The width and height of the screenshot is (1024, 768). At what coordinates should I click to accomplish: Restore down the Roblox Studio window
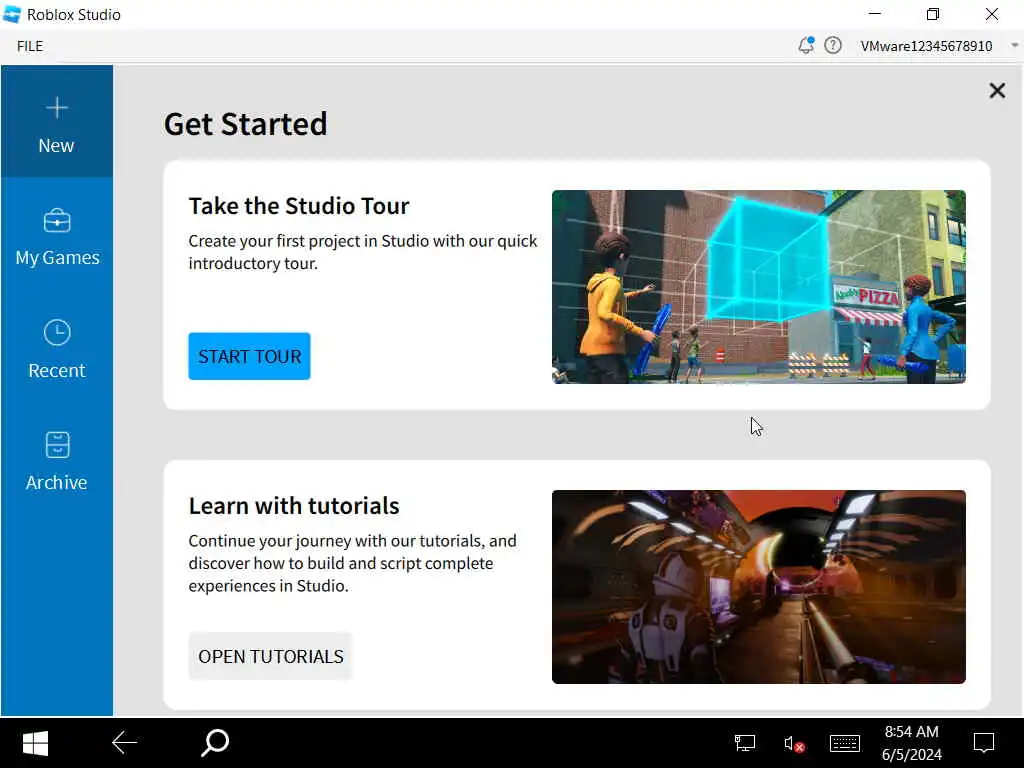click(933, 14)
